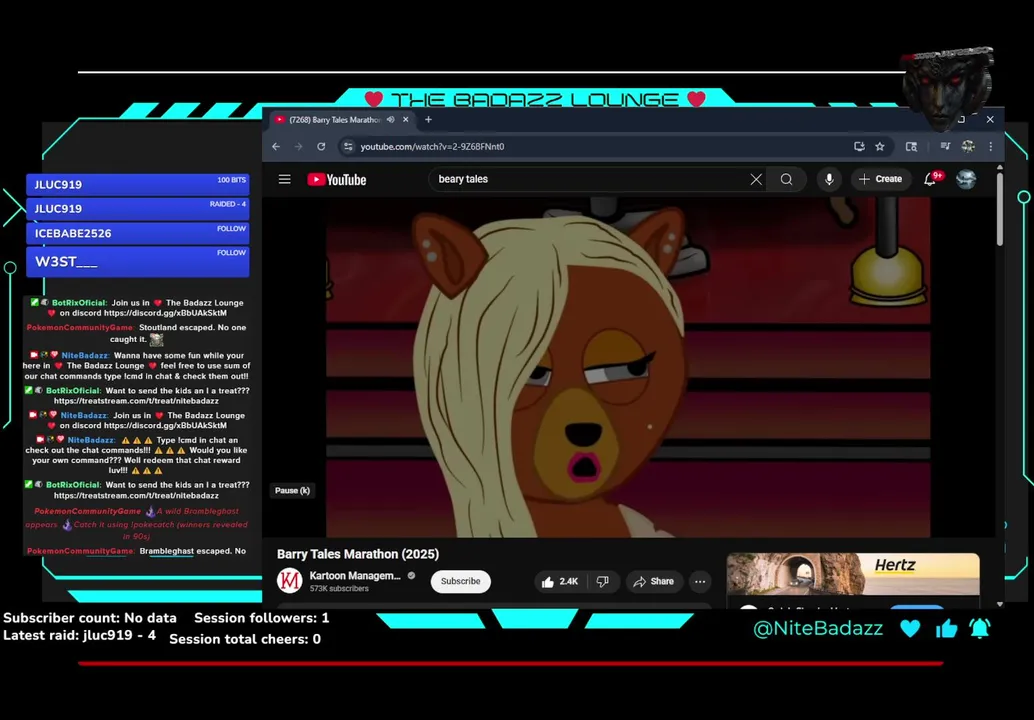The image size is (1034, 720).
Task: Open the Chrome profile avatar
Action: coord(968,146)
